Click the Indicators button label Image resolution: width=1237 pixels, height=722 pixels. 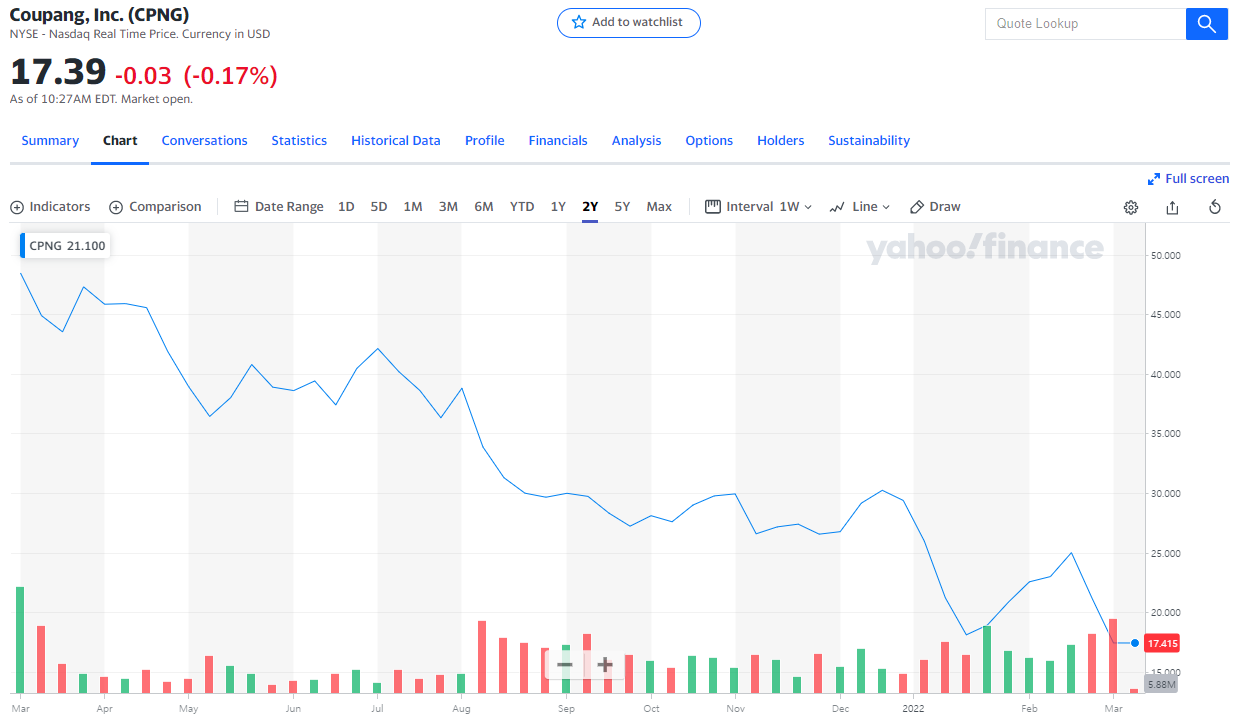tap(60, 207)
